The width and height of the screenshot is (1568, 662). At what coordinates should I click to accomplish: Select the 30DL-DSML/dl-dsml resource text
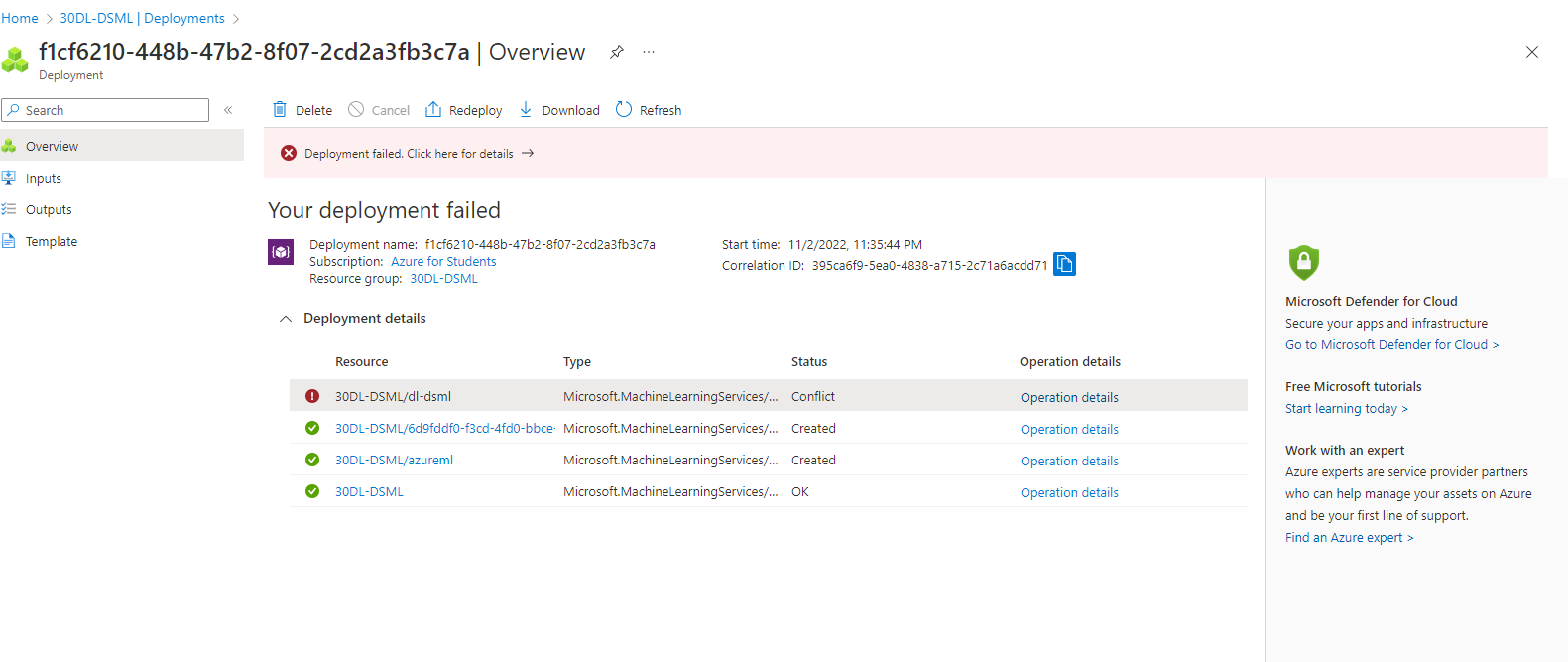(393, 396)
